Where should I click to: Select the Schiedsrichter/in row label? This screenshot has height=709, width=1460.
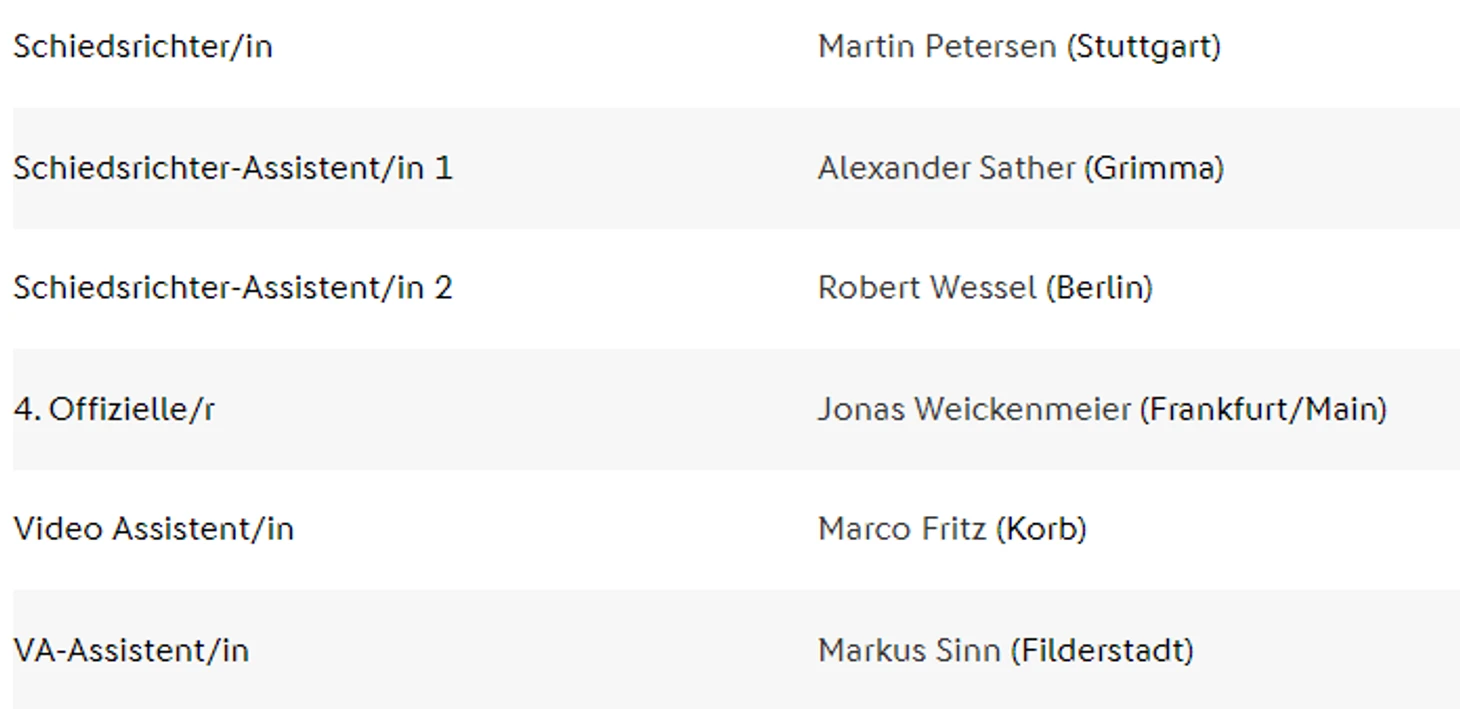click(x=142, y=47)
